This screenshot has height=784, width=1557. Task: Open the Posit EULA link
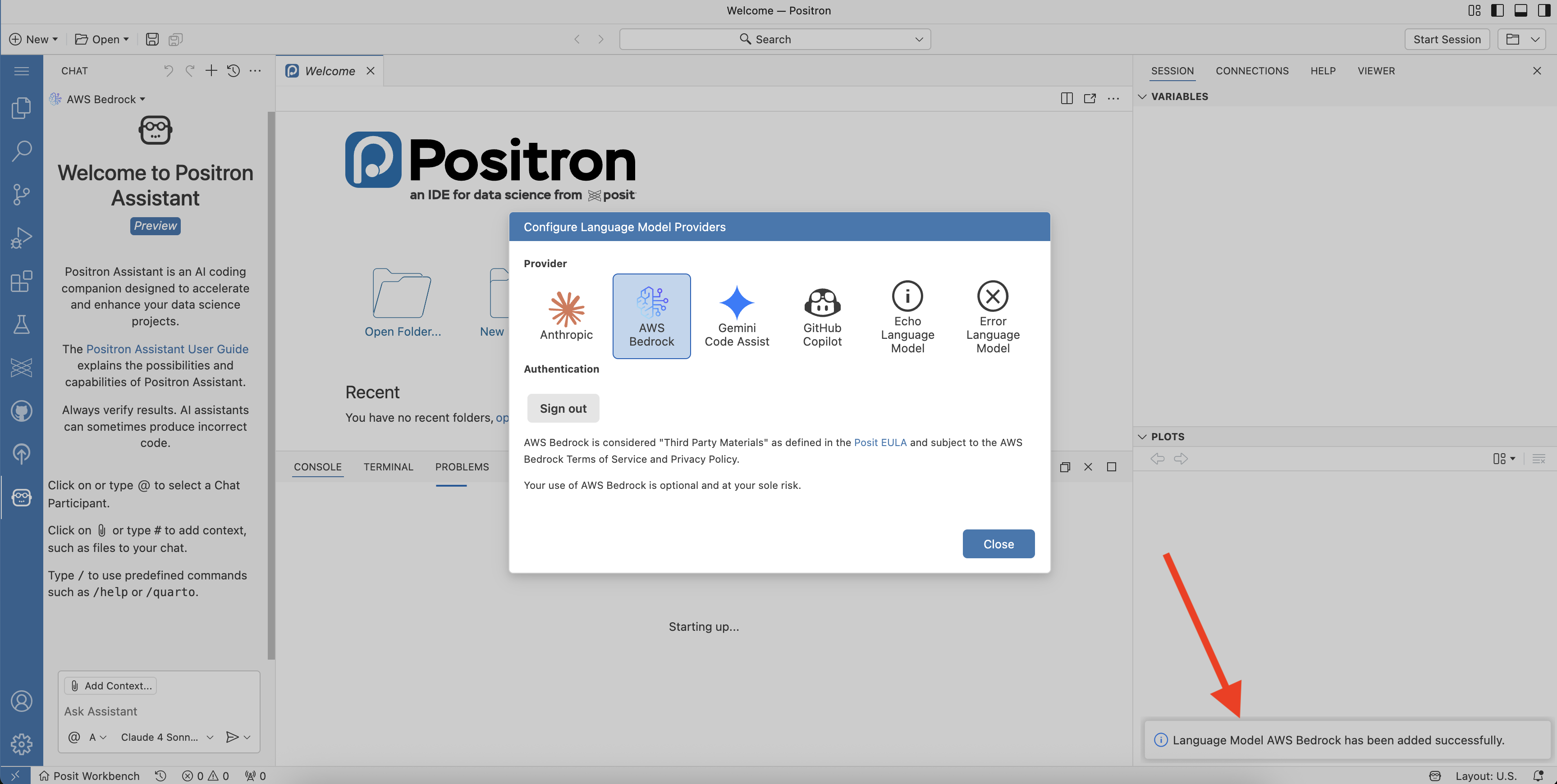[x=879, y=442]
